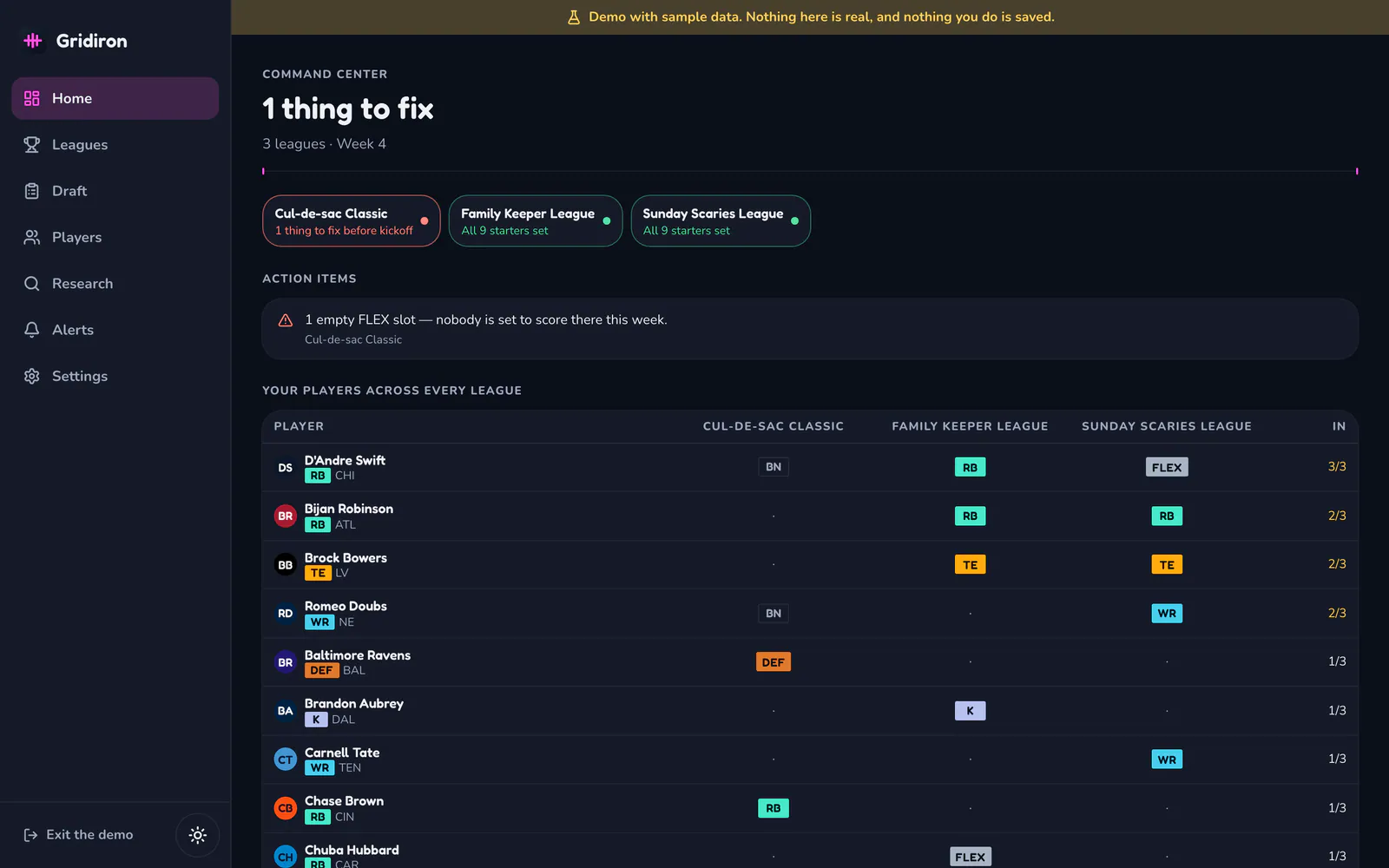Click the CUL-DE-SAC CLASSIC column header
This screenshot has height=868, width=1389.
[773, 426]
